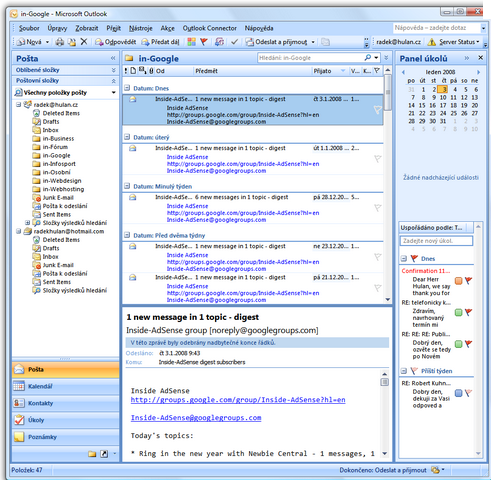Close the Panel úkolů pane
The width and height of the screenshot is (491, 480).
pyautogui.click(x=480, y=58)
